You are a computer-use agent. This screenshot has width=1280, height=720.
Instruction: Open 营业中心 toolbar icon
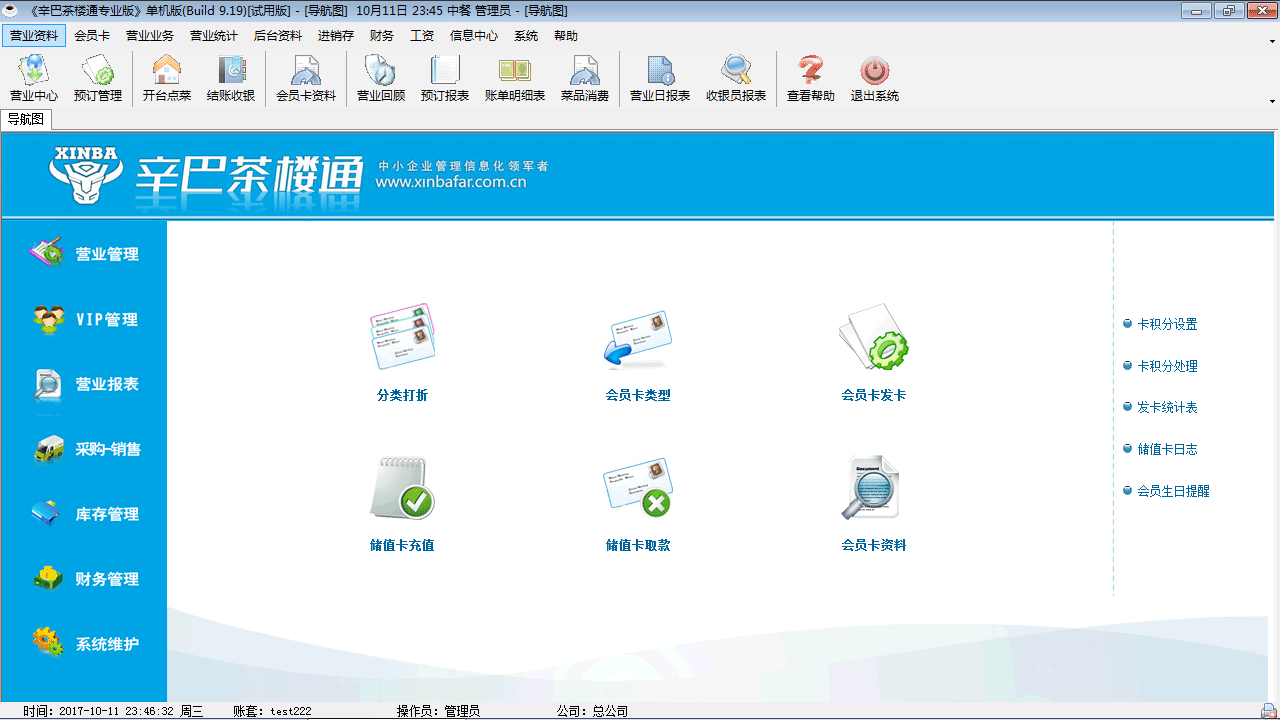click(x=34, y=78)
